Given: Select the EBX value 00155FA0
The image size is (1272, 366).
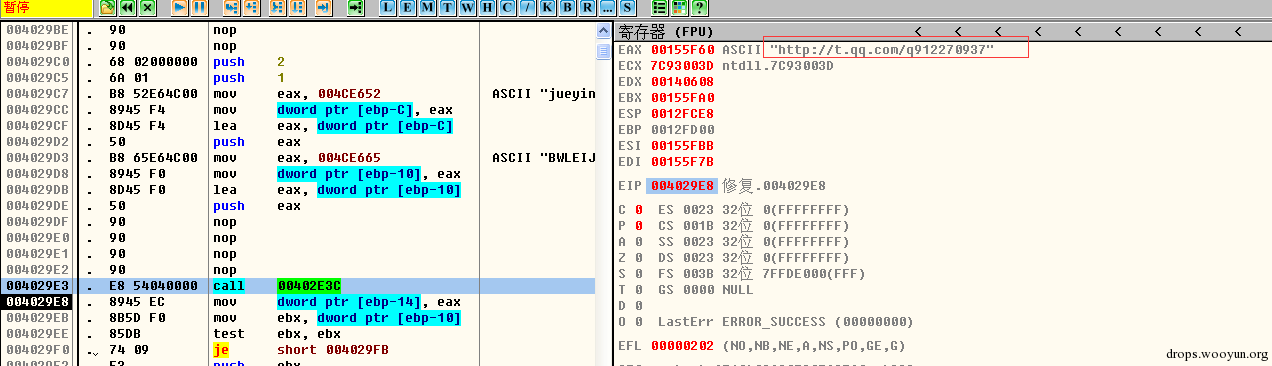Looking at the screenshot, I should [683, 97].
